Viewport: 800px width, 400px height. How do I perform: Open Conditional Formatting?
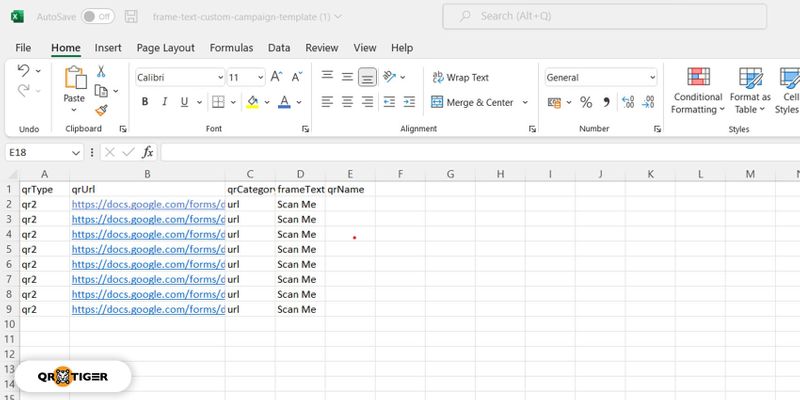[697, 90]
